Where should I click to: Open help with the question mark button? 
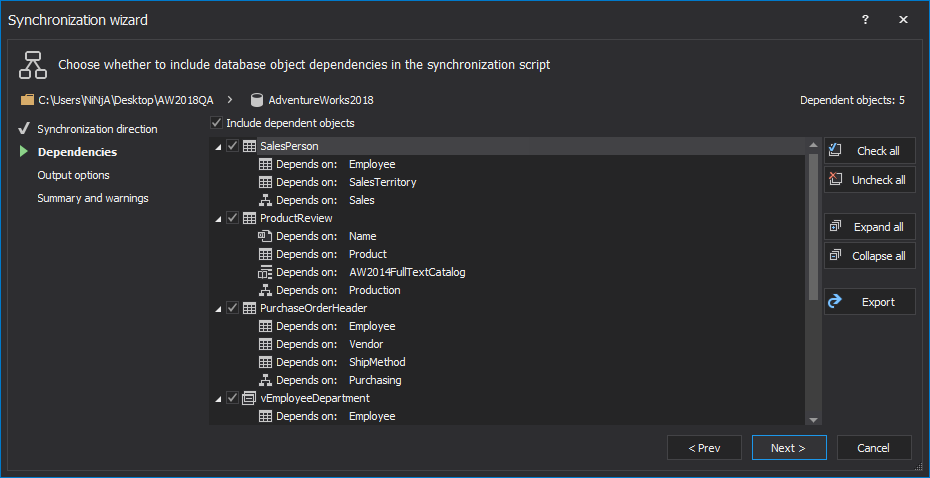click(x=865, y=20)
